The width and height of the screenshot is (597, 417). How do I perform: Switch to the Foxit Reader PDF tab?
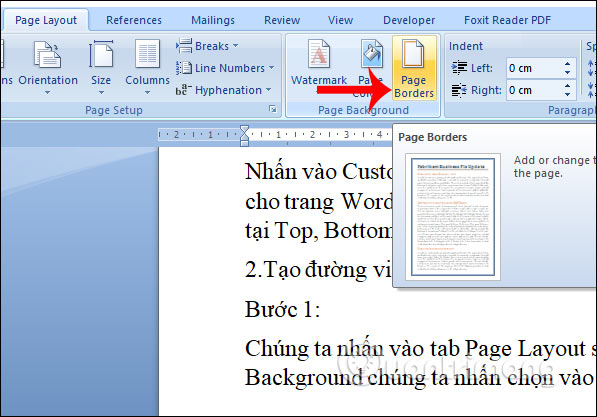(x=507, y=20)
